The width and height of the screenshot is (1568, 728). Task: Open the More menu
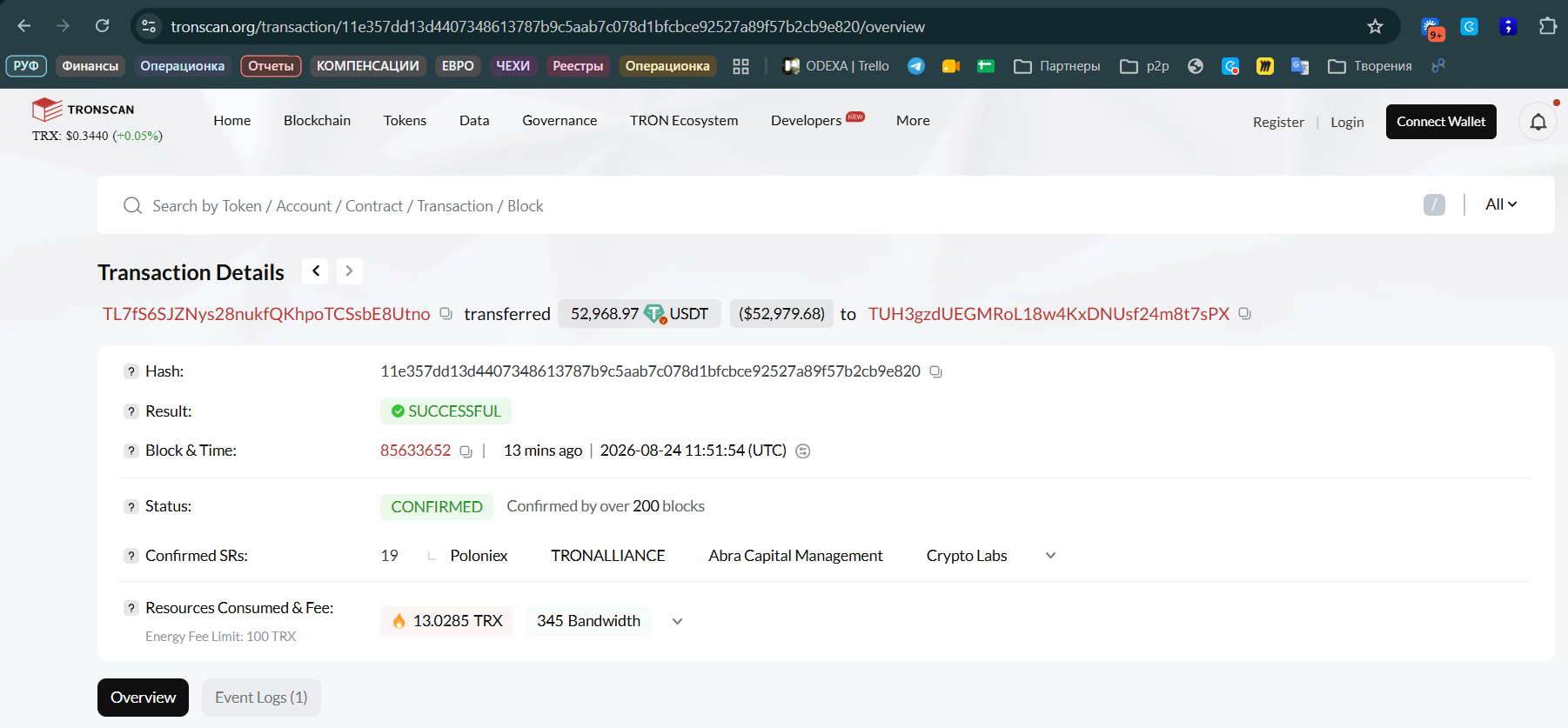pyautogui.click(x=913, y=121)
